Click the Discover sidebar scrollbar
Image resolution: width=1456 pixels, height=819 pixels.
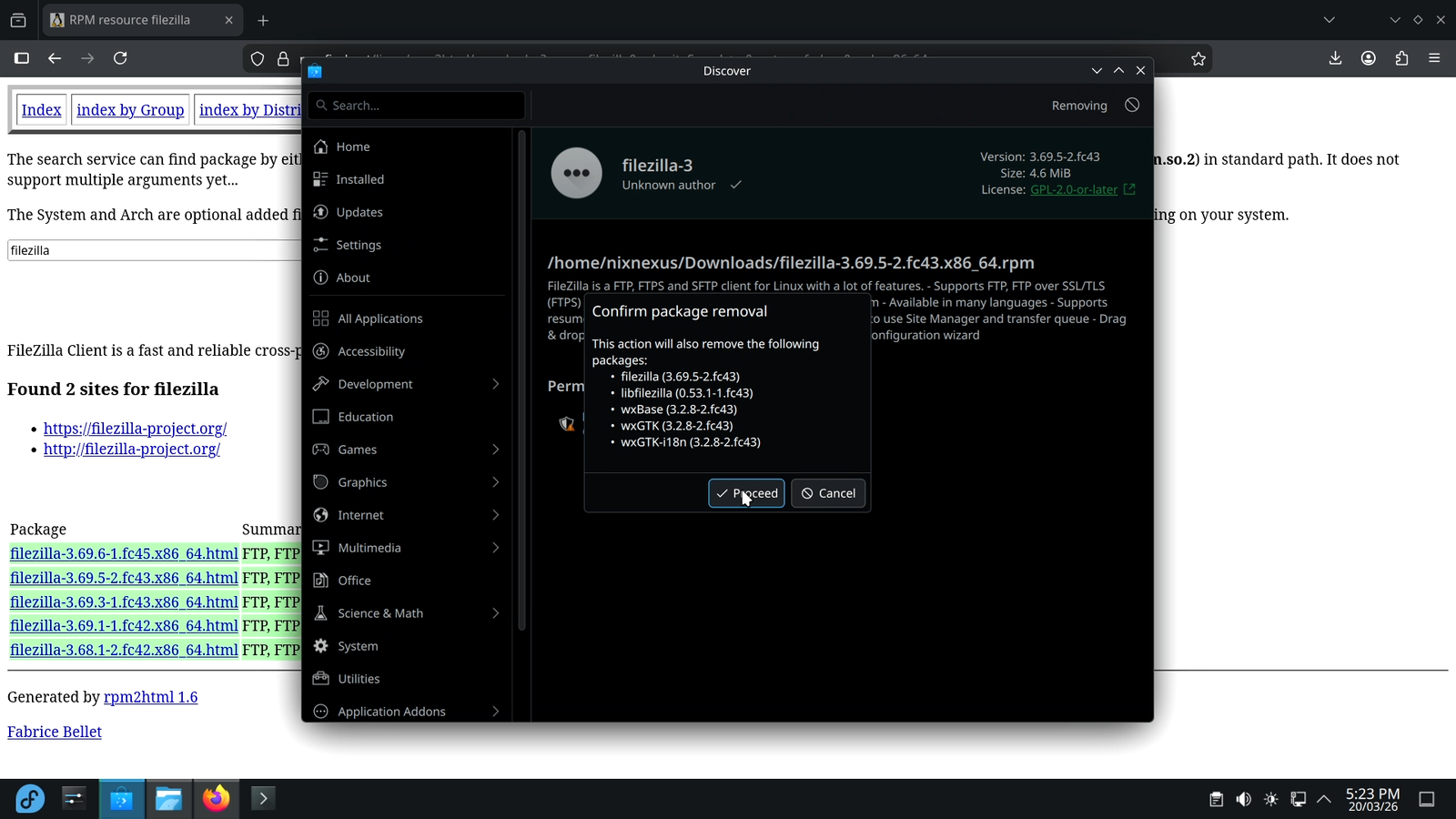[x=521, y=382]
